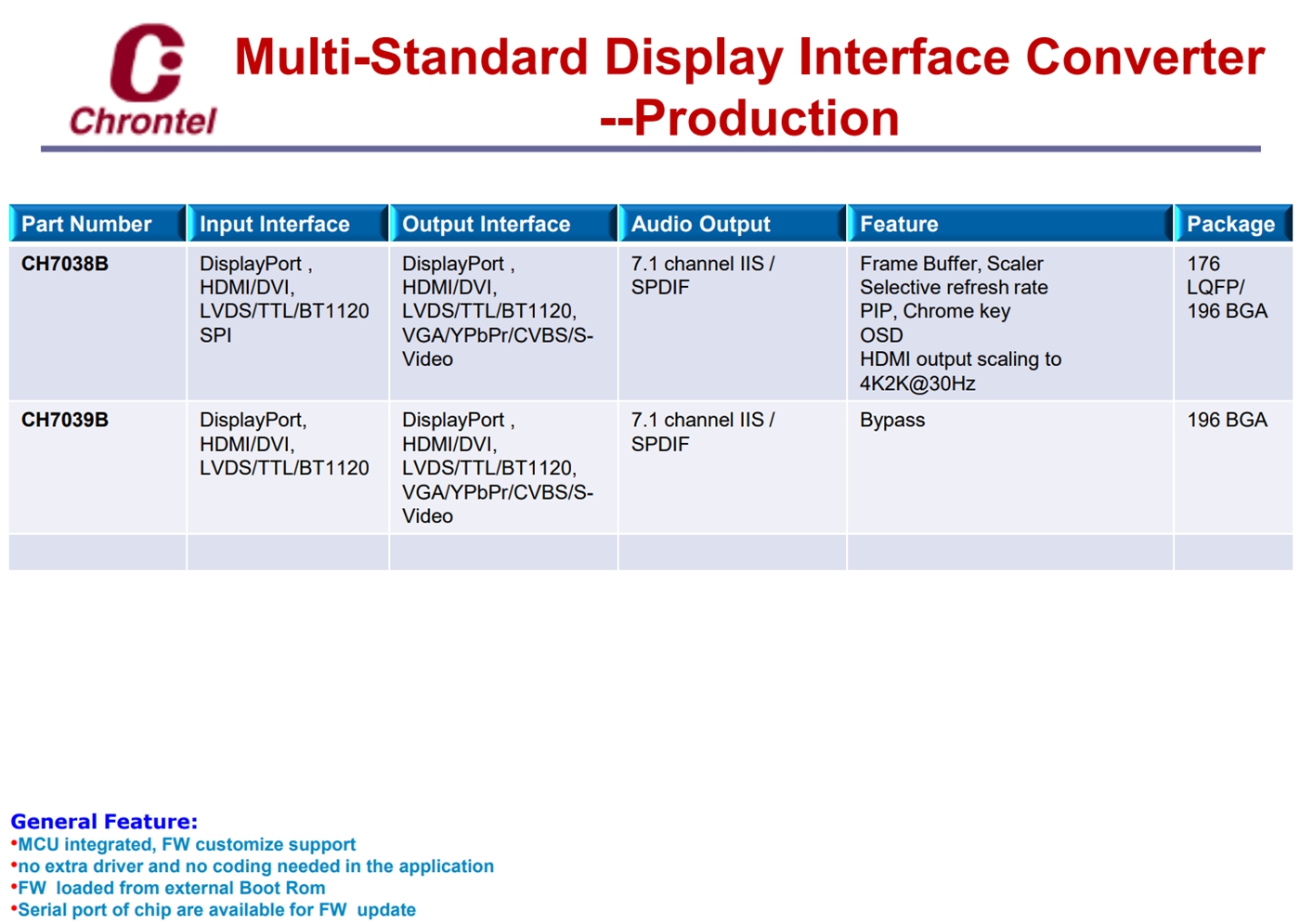Select the 'Selective refresh rate' feature line

coord(954,288)
